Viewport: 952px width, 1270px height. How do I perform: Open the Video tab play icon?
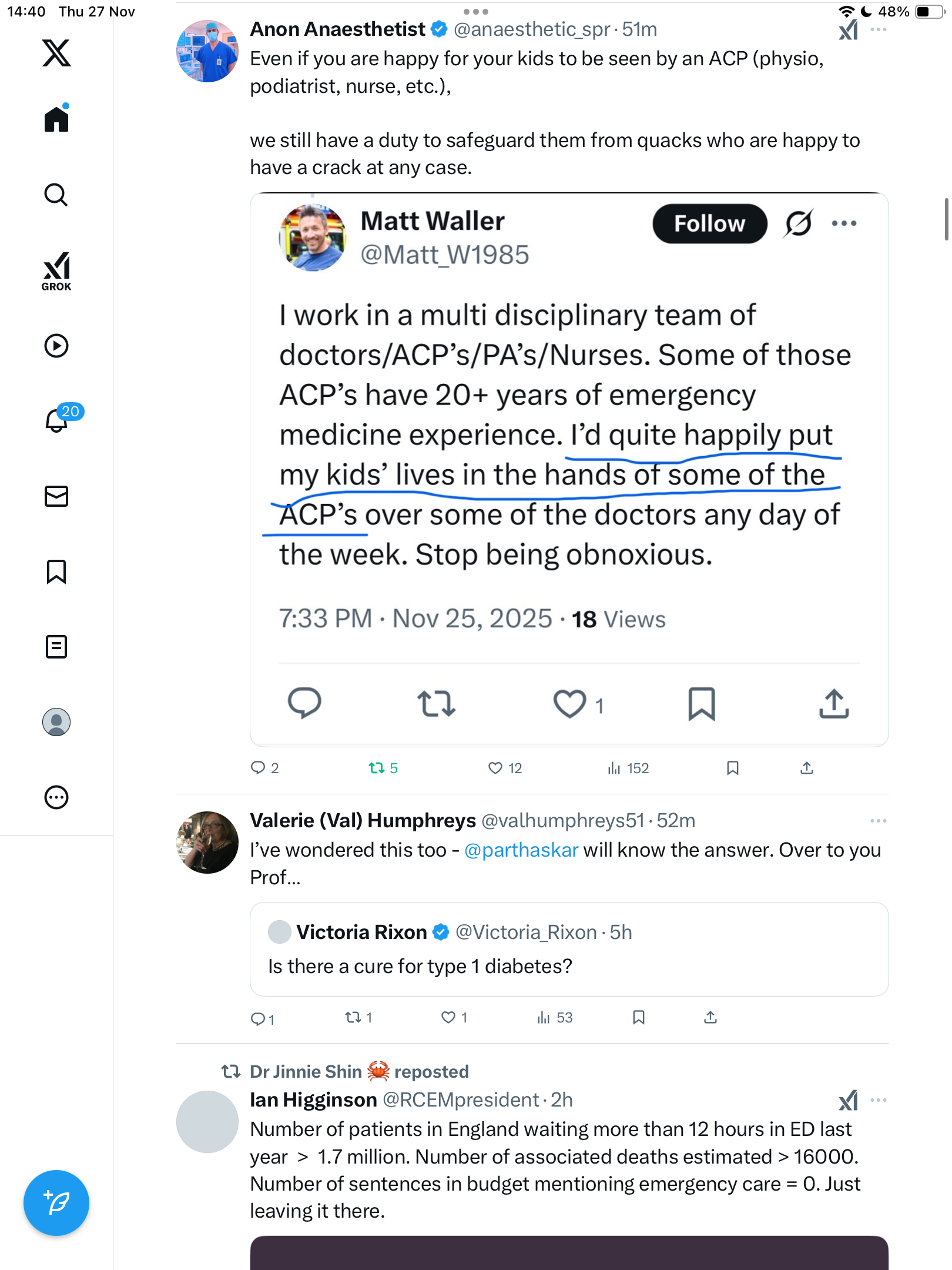56,346
